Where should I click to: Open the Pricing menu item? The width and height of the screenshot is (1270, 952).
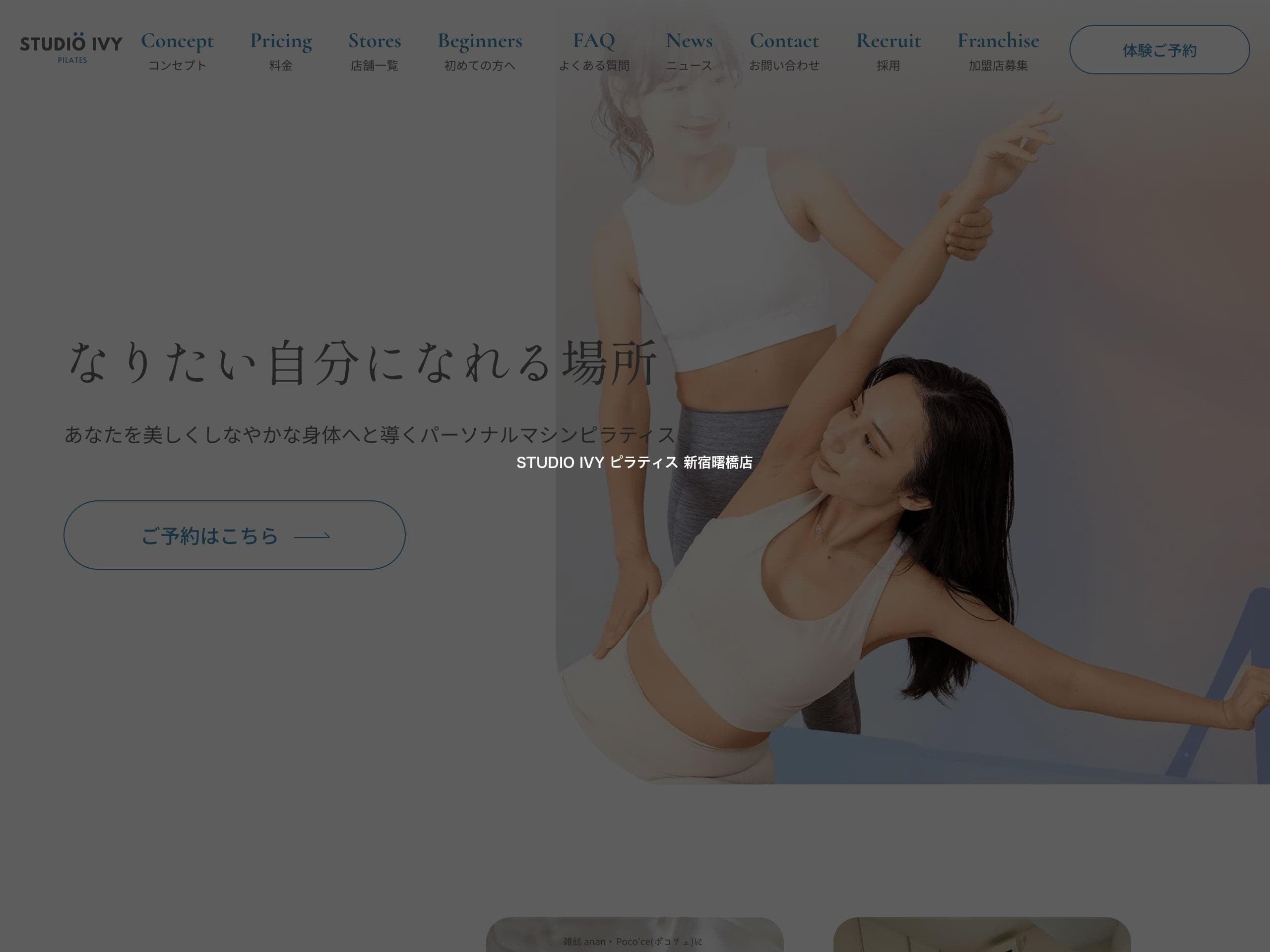(281, 51)
